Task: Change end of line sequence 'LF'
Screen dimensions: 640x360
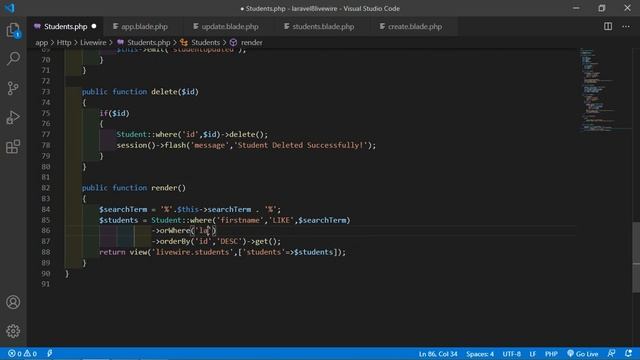Action: [533, 354]
